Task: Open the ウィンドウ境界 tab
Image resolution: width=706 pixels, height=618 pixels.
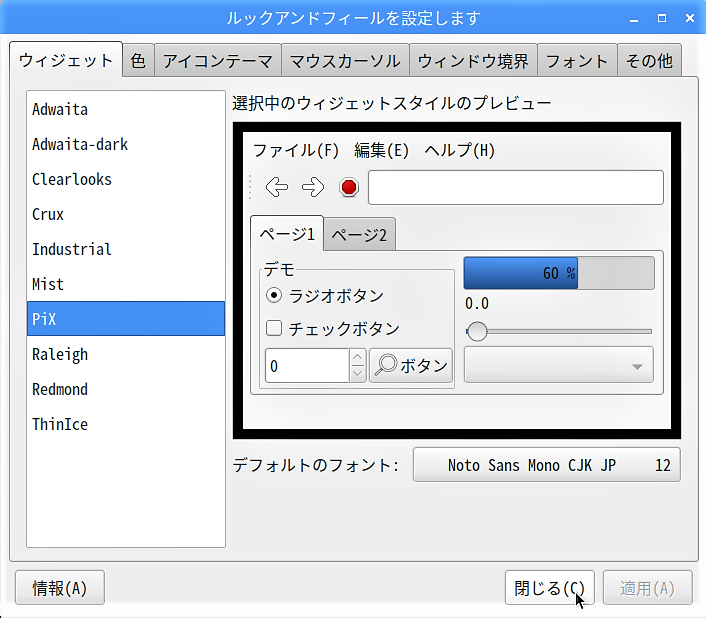Action: [x=473, y=61]
